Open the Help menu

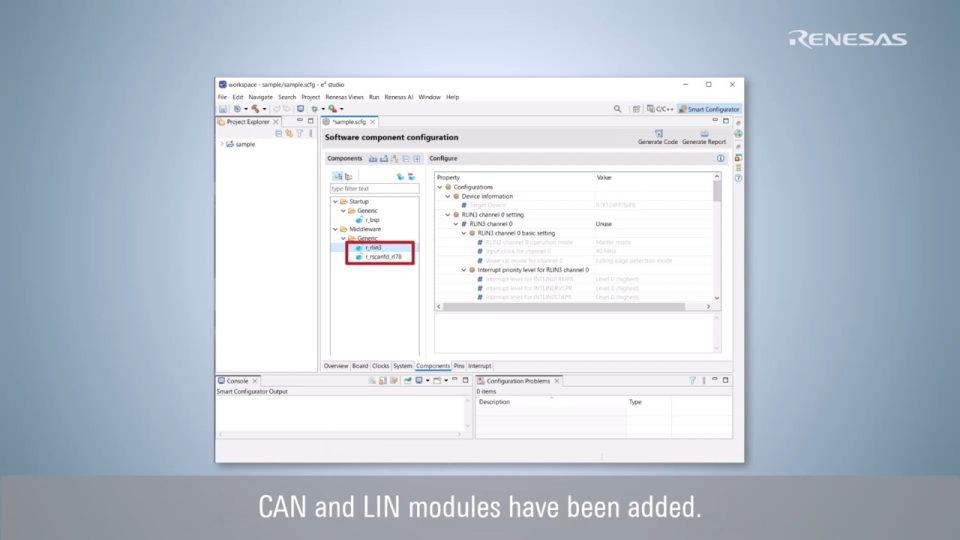[452, 97]
